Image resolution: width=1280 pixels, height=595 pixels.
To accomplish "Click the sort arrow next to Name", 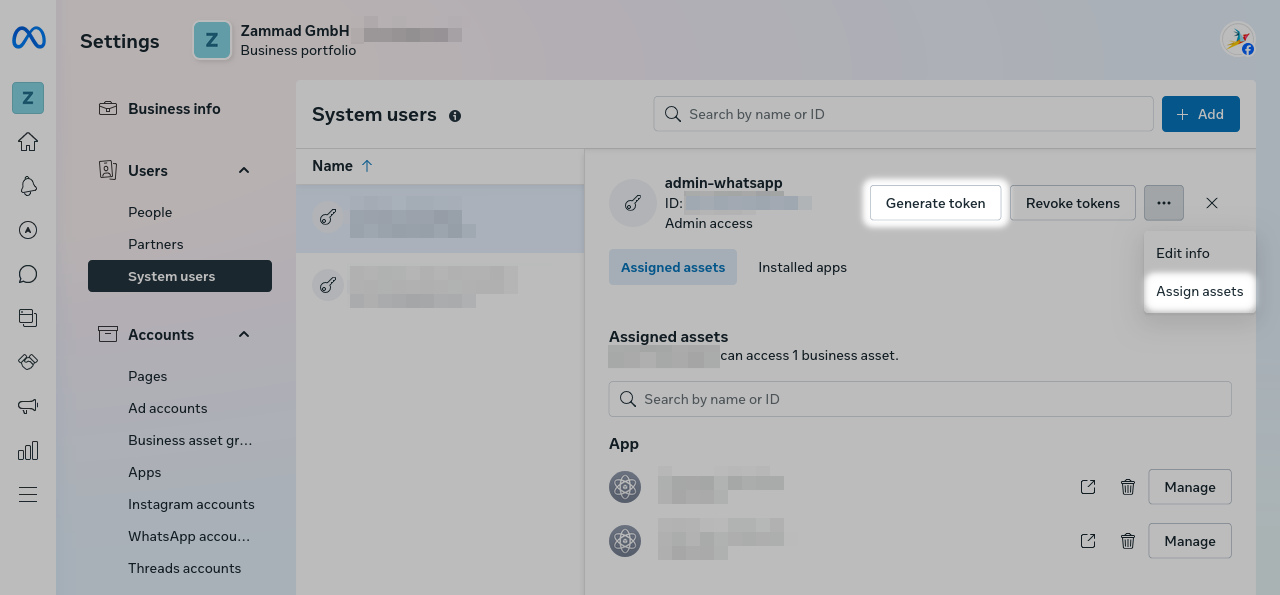I will click(x=367, y=166).
